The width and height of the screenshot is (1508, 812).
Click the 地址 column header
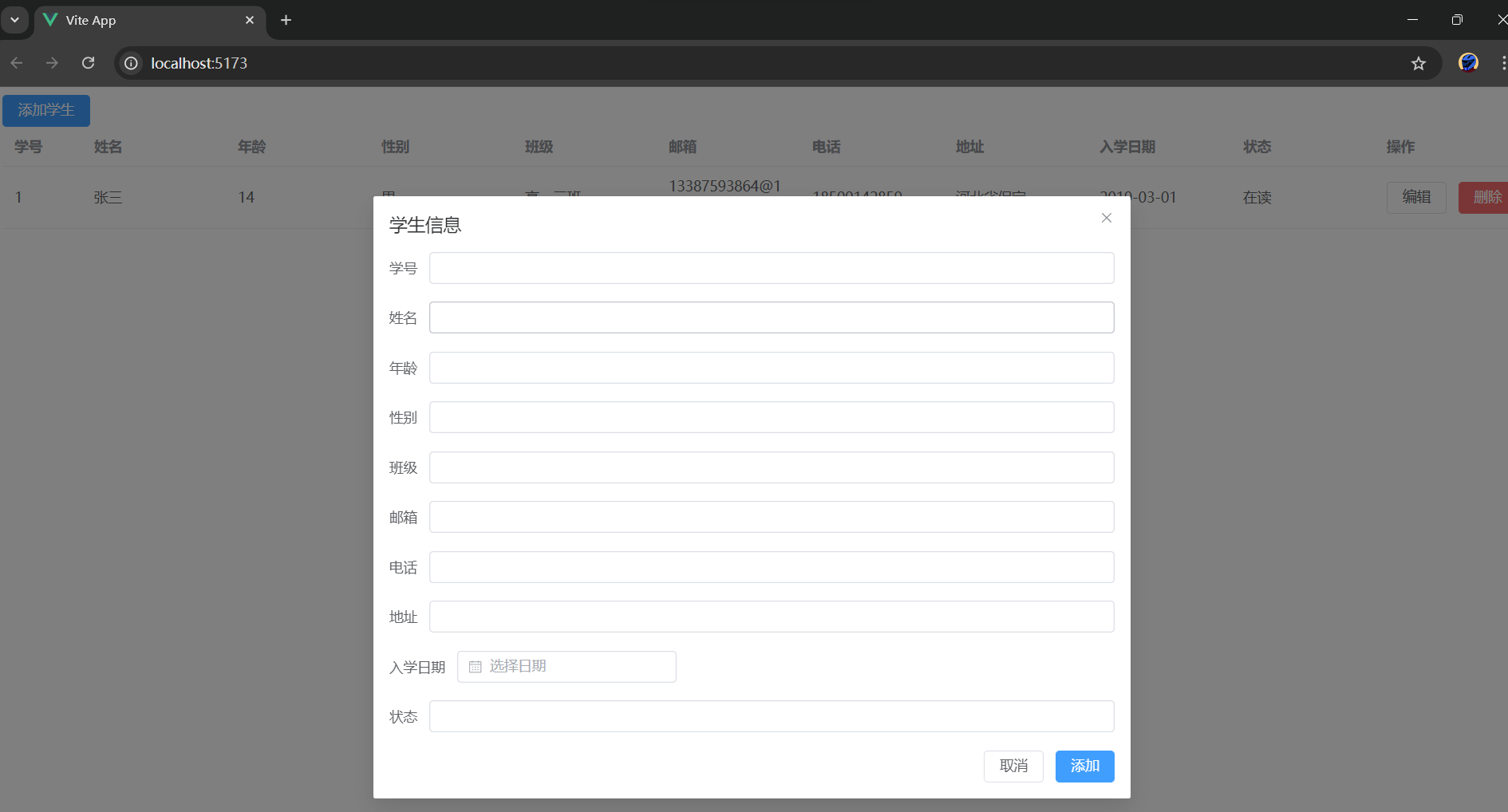(x=969, y=147)
